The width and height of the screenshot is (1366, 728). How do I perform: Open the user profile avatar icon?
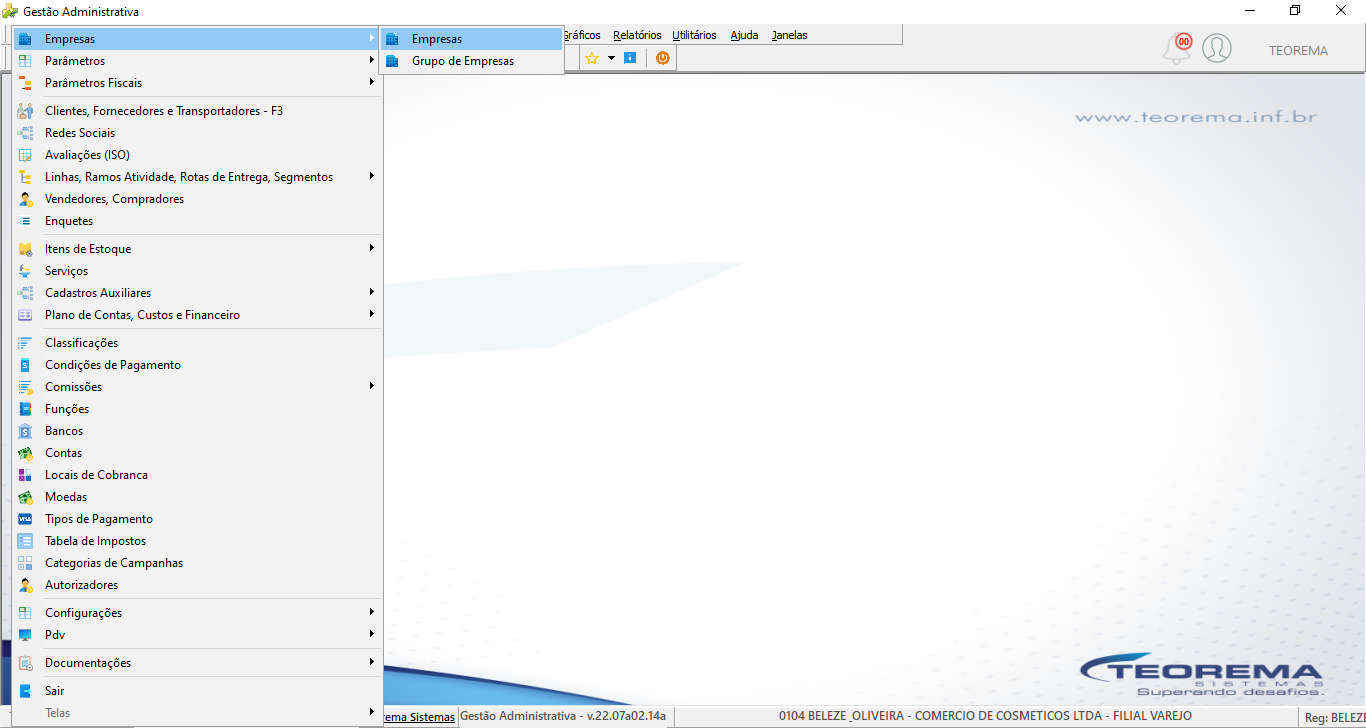coord(1217,48)
